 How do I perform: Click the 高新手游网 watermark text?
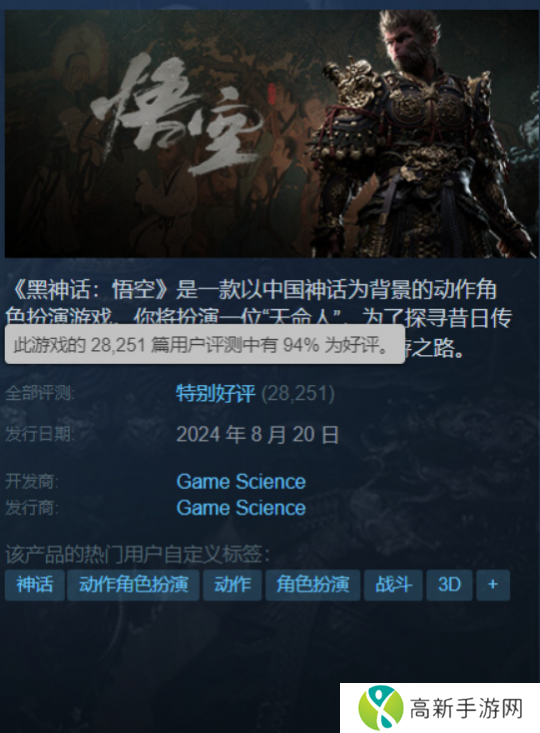click(466, 709)
